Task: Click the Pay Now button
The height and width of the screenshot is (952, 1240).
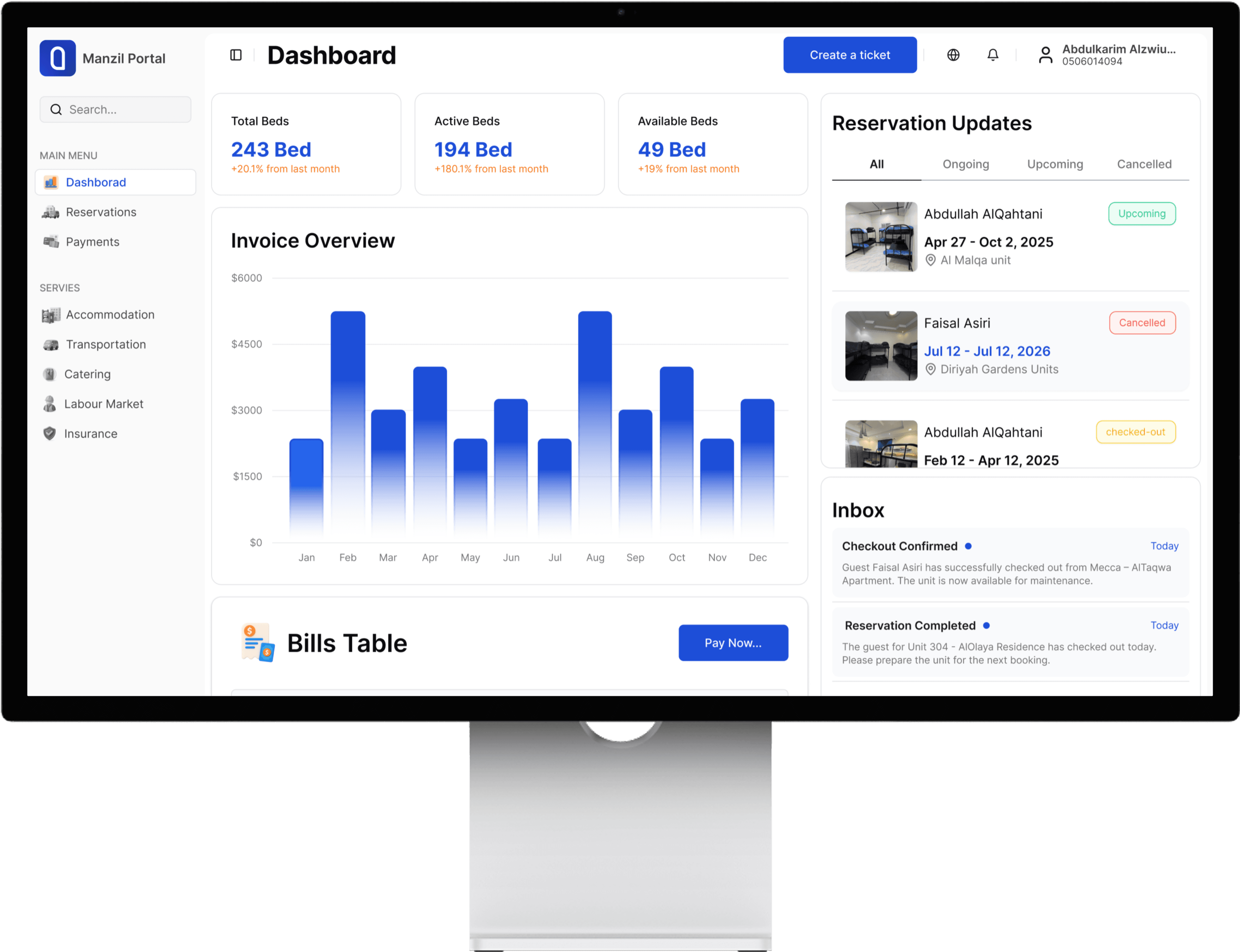Action: point(733,643)
